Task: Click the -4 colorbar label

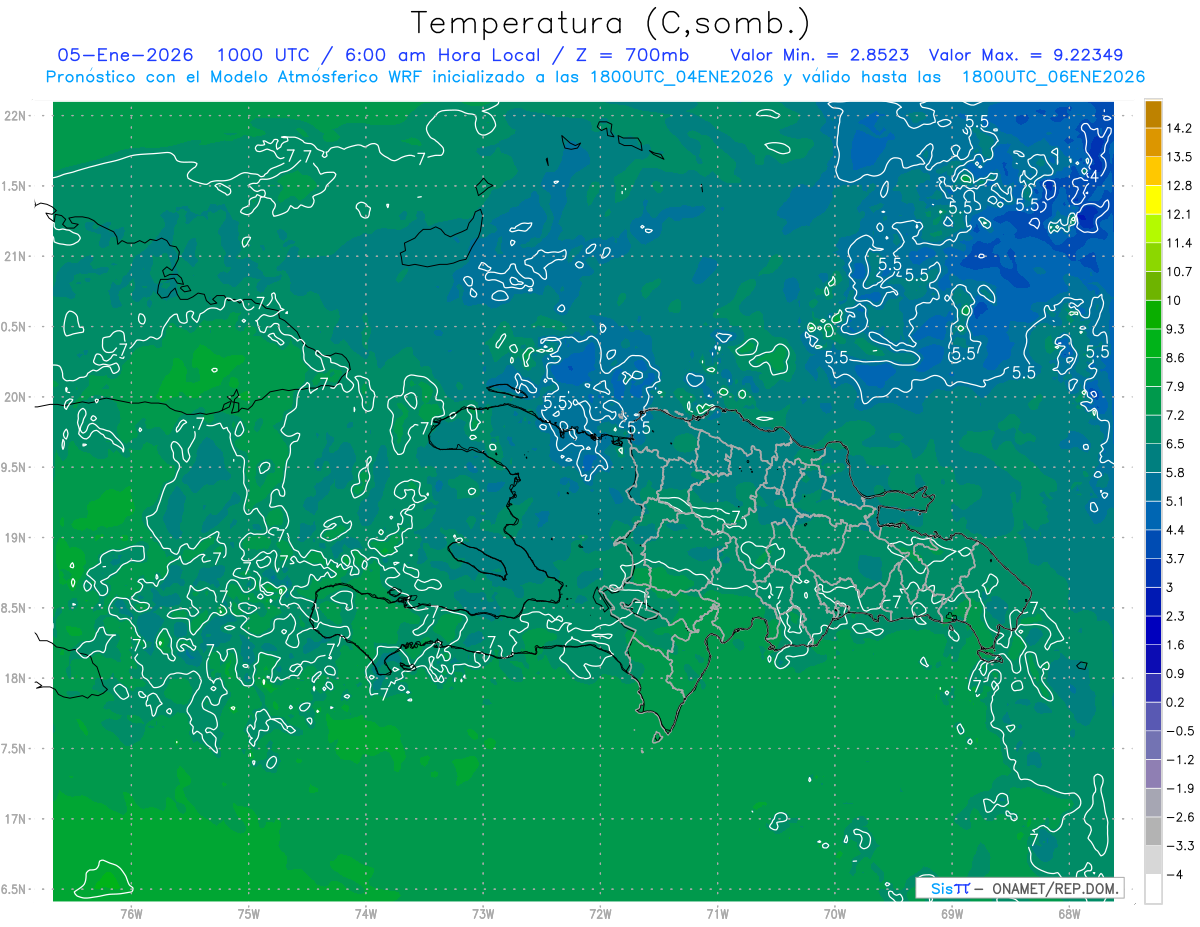Action: point(1175,875)
